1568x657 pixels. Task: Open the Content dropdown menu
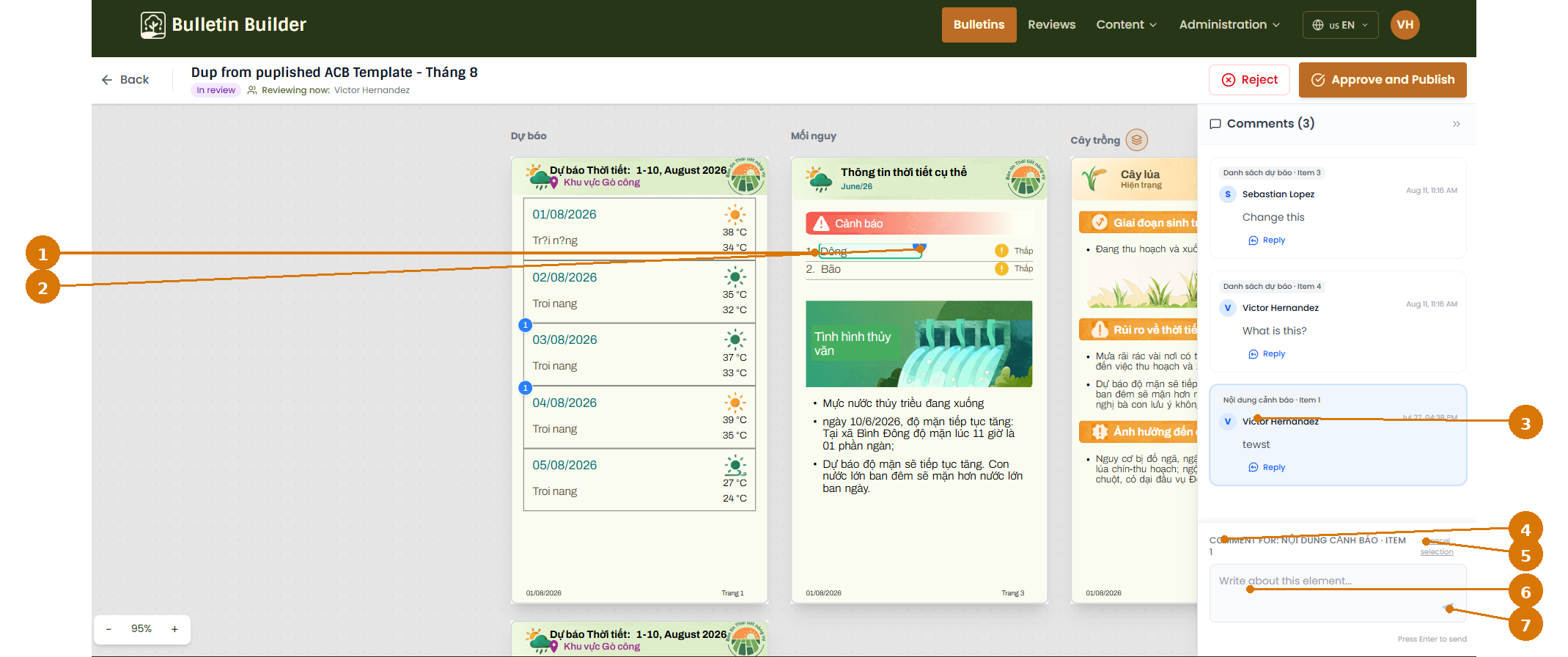pyautogui.click(x=1127, y=25)
